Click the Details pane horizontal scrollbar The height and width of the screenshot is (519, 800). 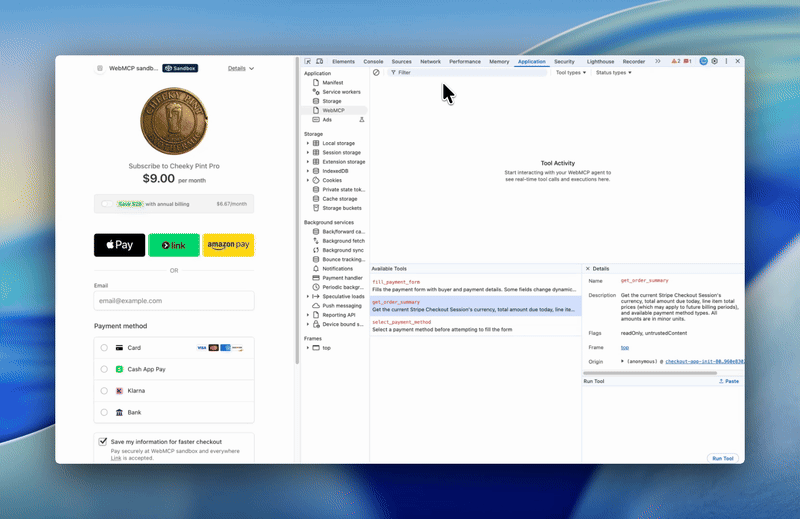(650, 373)
